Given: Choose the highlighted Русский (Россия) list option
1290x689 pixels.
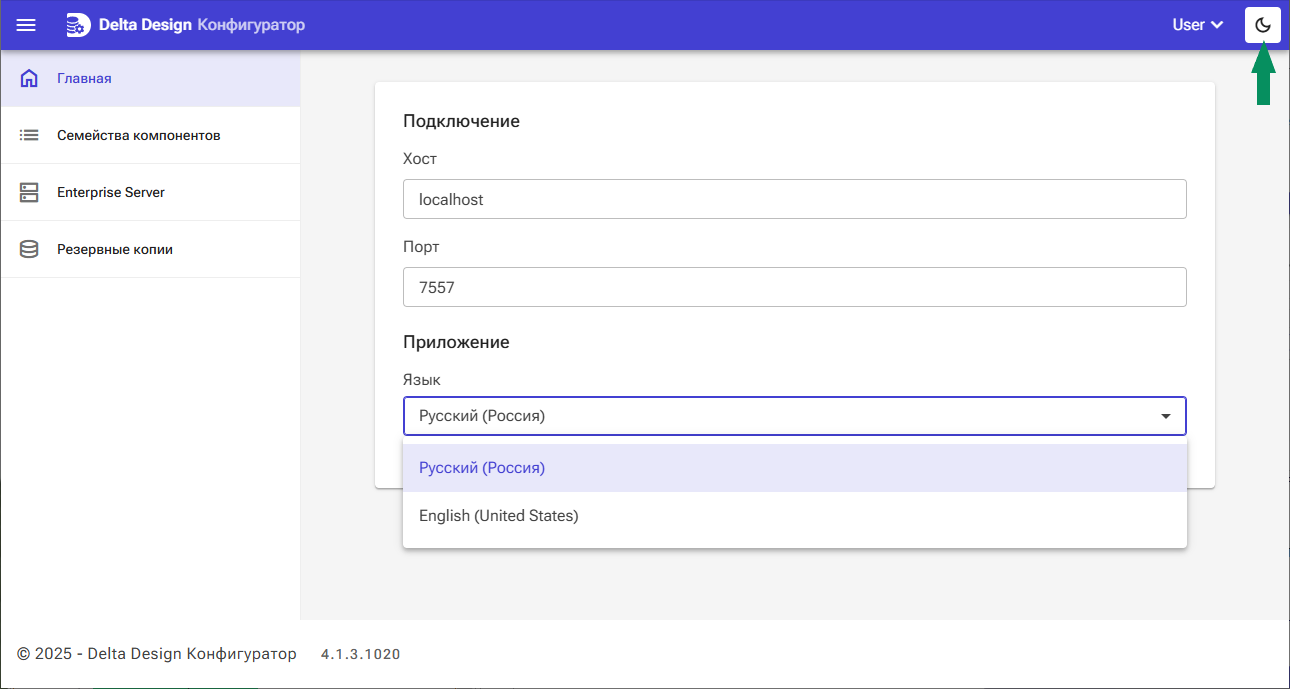Looking at the screenshot, I should (x=482, y=468).
